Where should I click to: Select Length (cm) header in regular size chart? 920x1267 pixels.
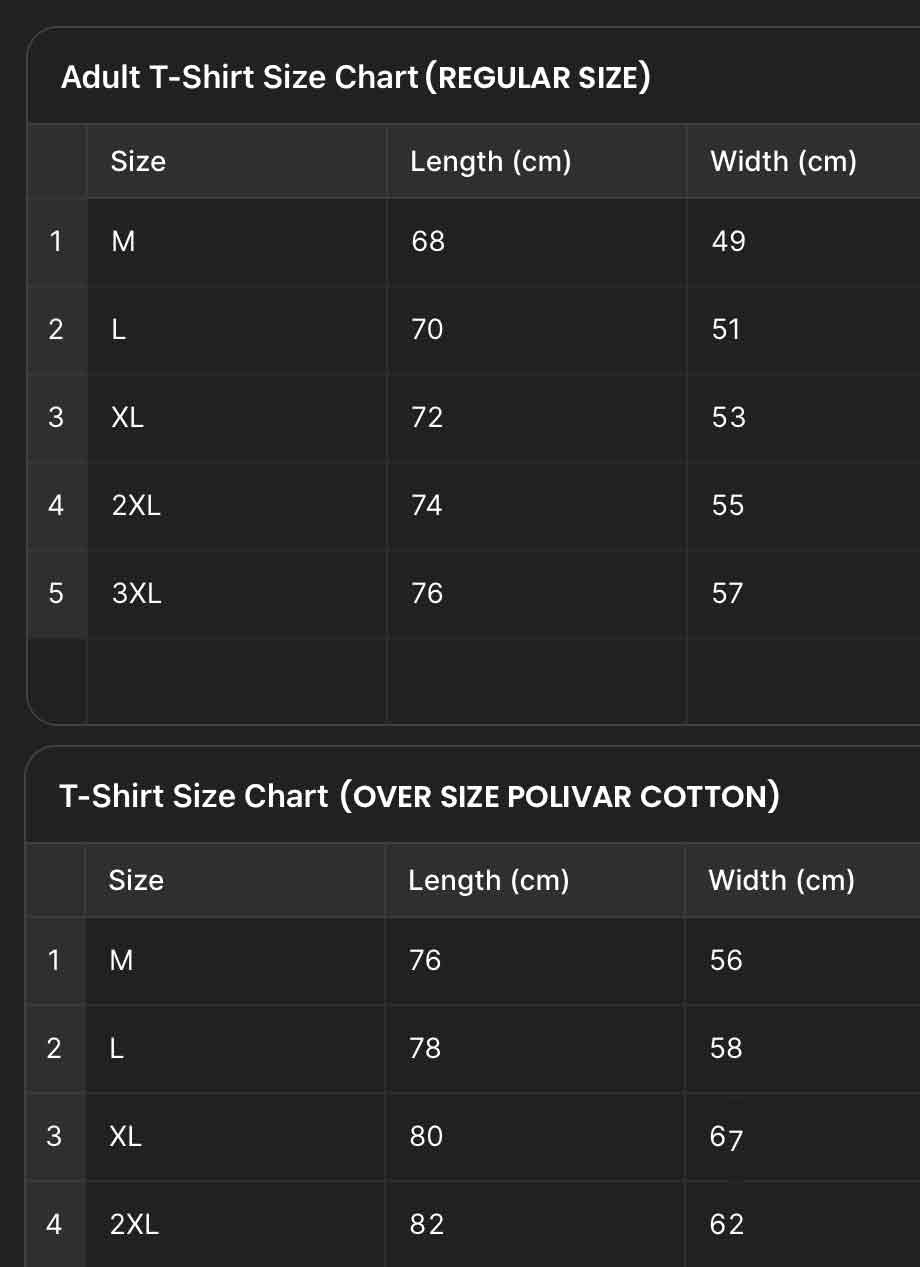pyautogui.click(x=490, y=161)
